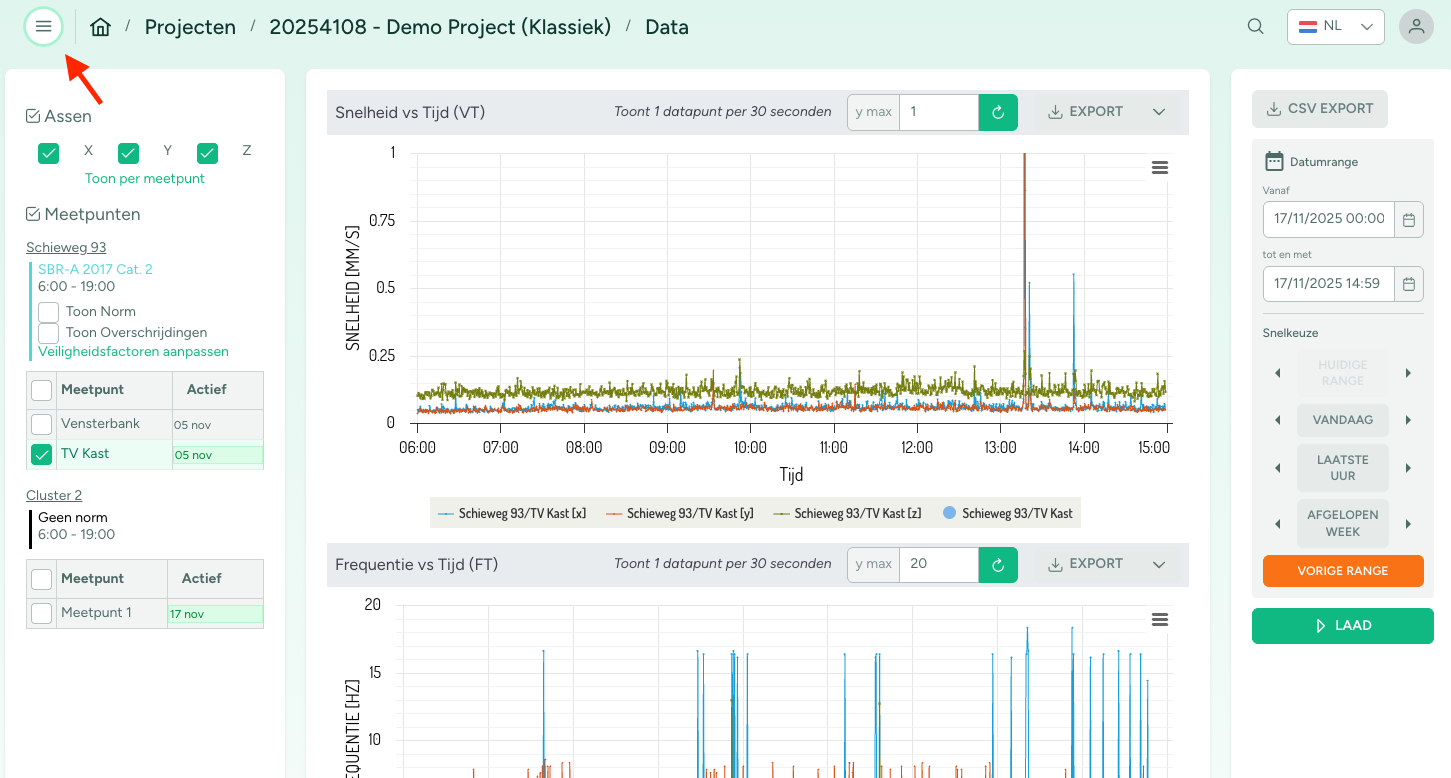Open Demo Project (Klassiek) breadcrumb
This screenshot has width=1451, height=778.
click(x=440, y=27)
